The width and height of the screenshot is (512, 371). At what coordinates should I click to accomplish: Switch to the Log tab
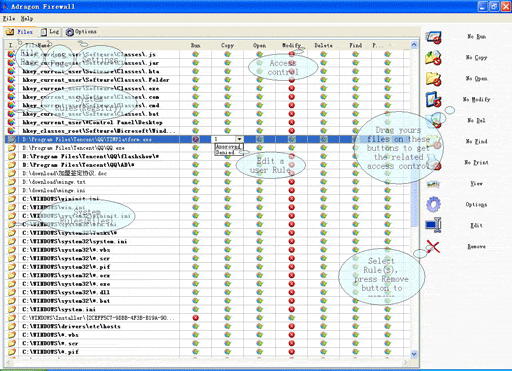50,32
